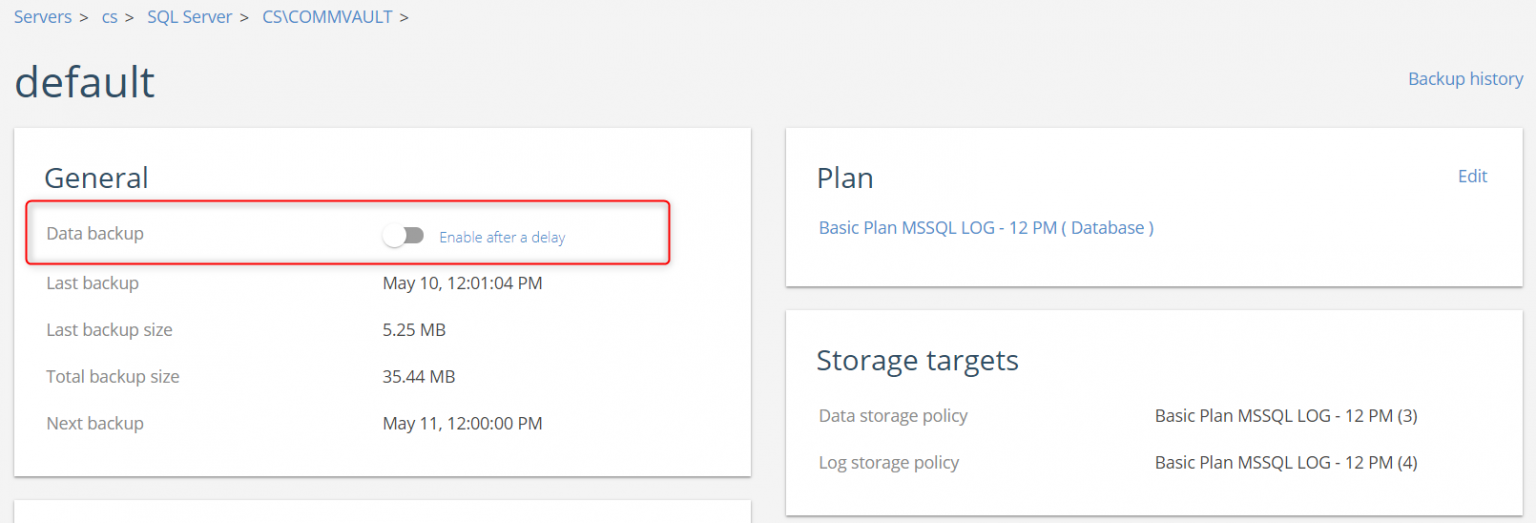
Task: Go to the Servers breadcrumb
Action: click(x=43, y=17)
